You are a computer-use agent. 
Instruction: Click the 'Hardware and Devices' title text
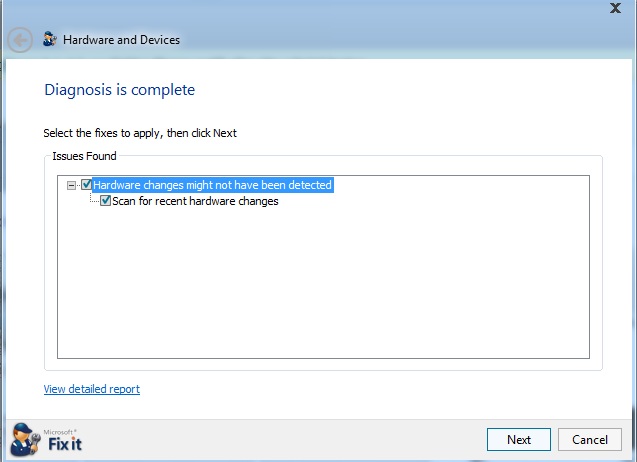click(121, 40)
